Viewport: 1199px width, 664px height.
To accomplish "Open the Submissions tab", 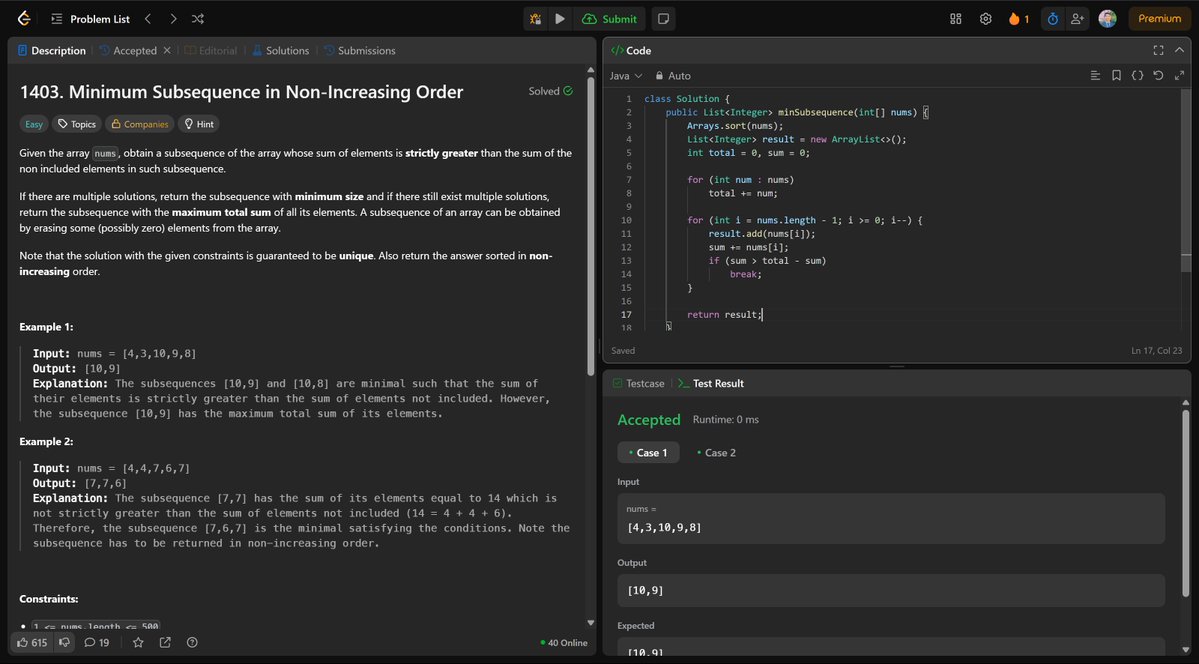I will point(359,50).
